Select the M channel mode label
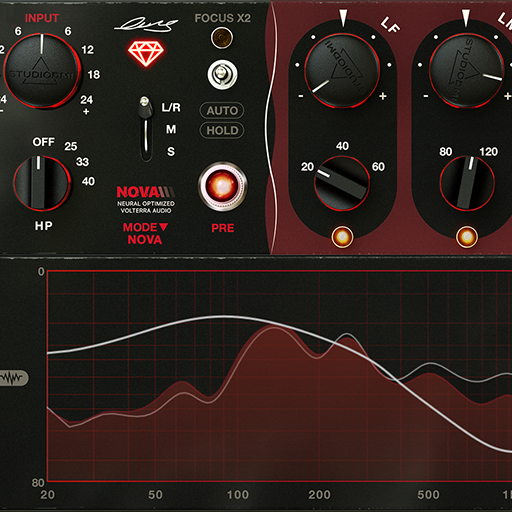Viewport: 512px width, 512px height. (x=171, y=129)
